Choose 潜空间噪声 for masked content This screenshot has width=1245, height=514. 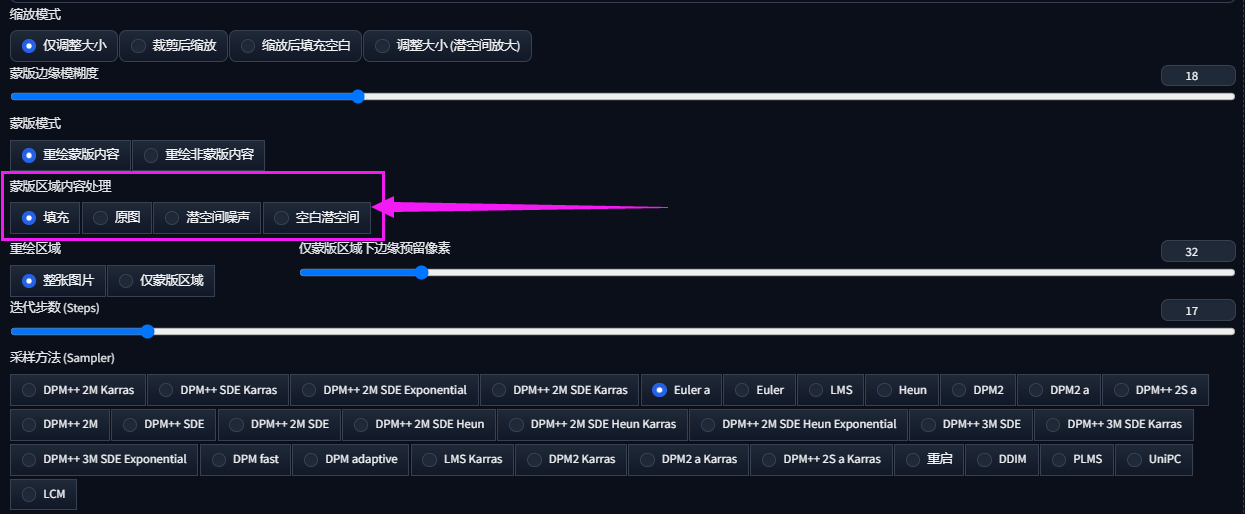207,218
